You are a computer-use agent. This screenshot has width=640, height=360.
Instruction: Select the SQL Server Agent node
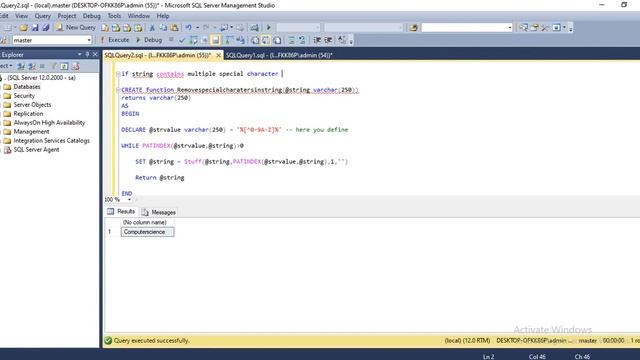(36, 149)
